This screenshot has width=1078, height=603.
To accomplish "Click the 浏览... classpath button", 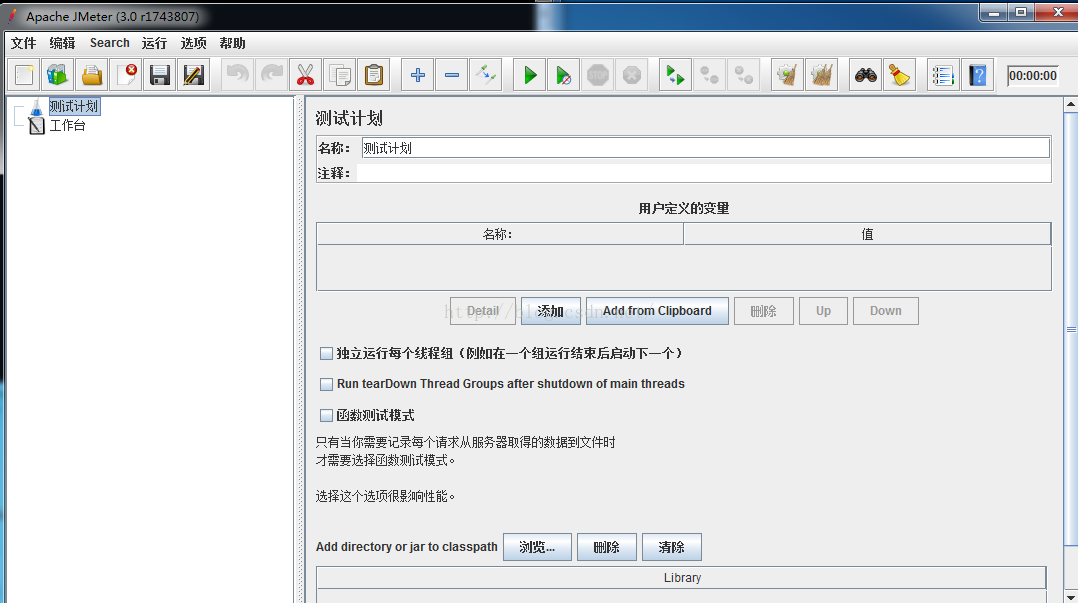I will coord(537,547).
